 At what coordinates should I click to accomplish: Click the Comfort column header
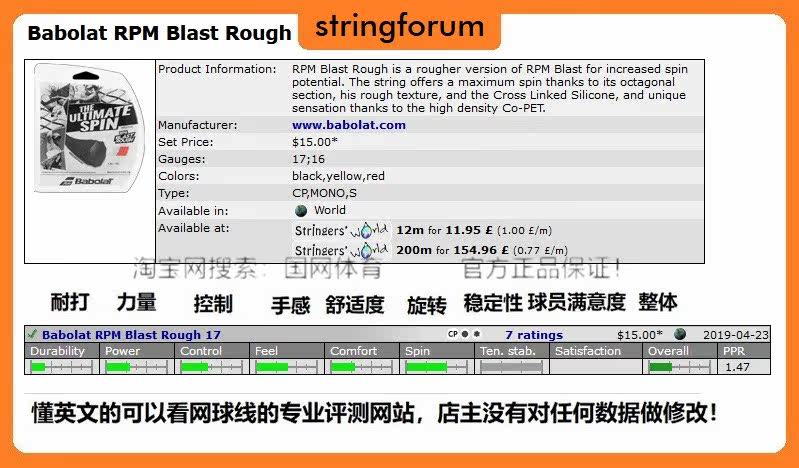(362, 351)
